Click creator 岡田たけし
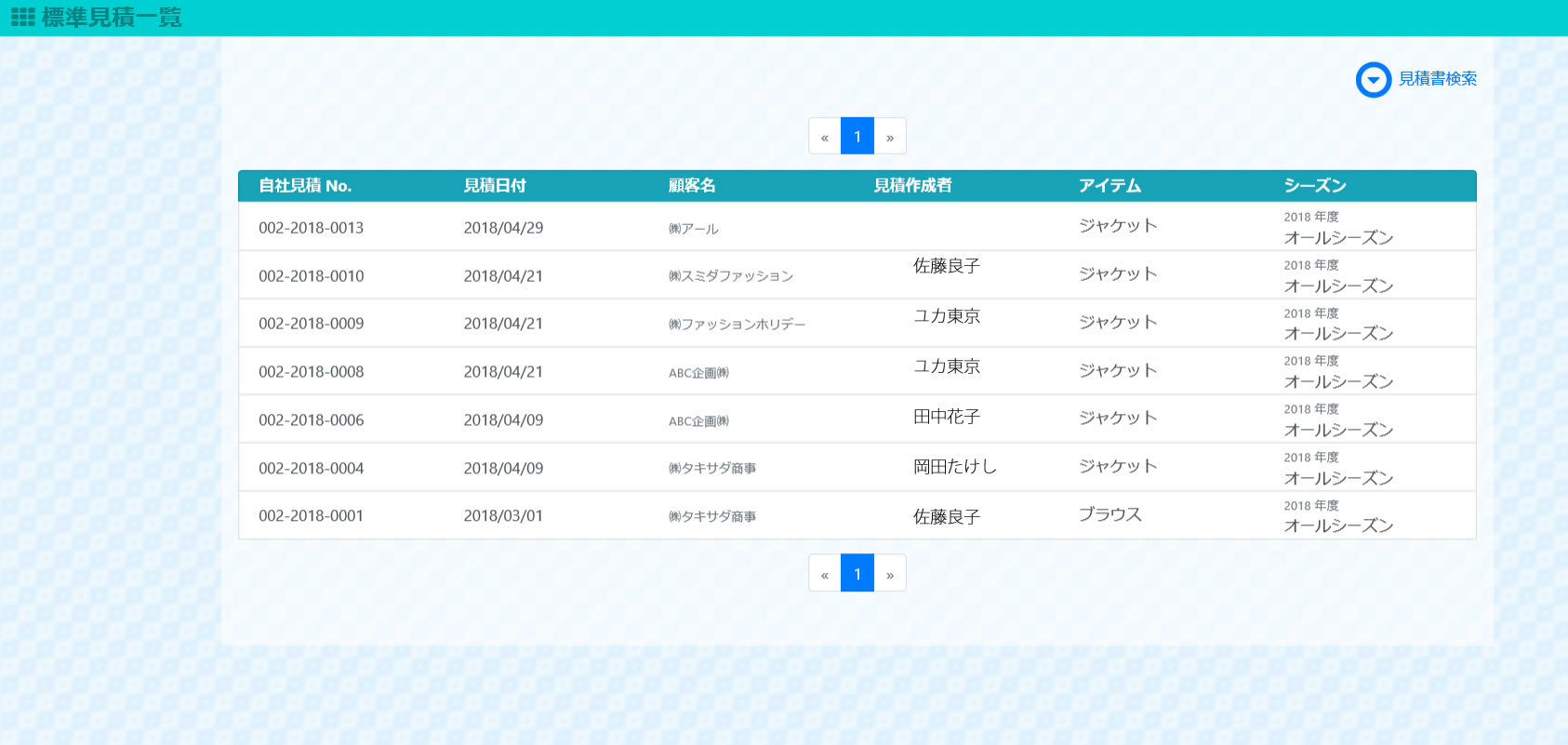Viewport: 1568px width, 745px height. click(x=955, y=467)
